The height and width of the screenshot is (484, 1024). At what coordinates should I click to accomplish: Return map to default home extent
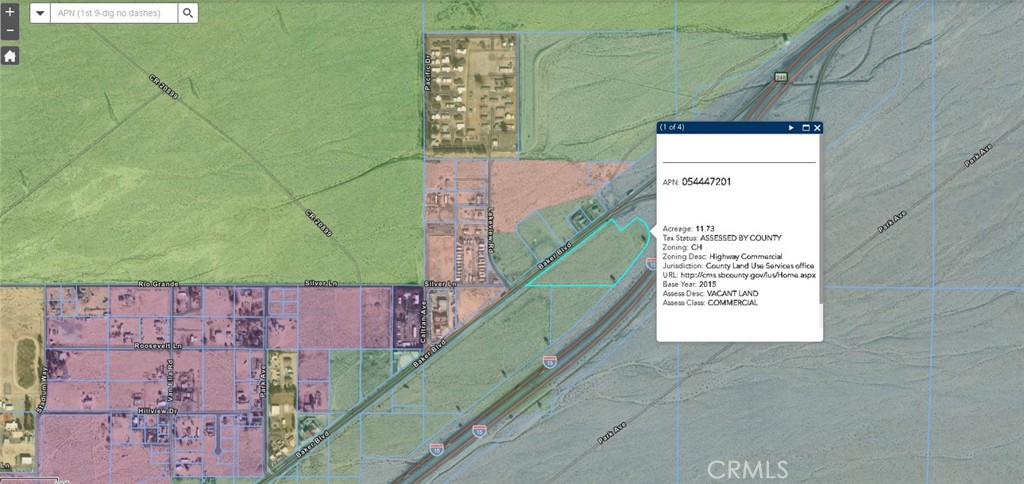(x=10, y=56)
